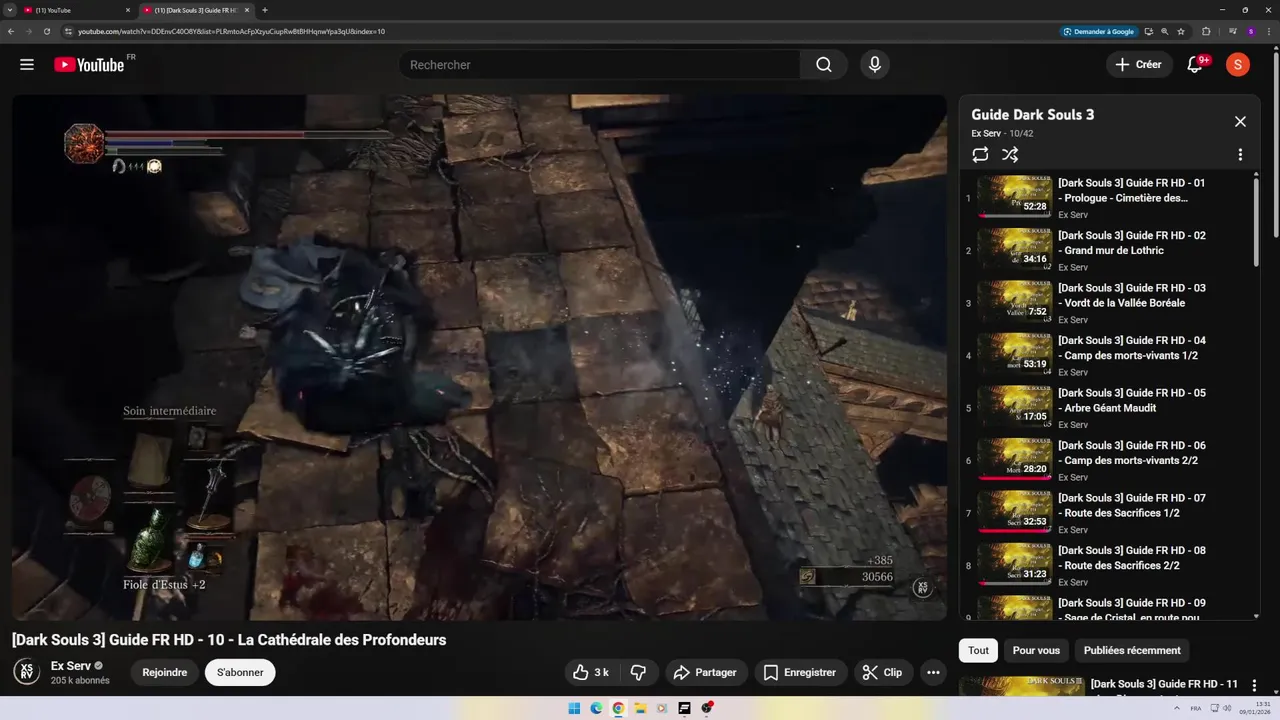Click the Clip scissors button
1280x720 pixels.
pos(882,673)
